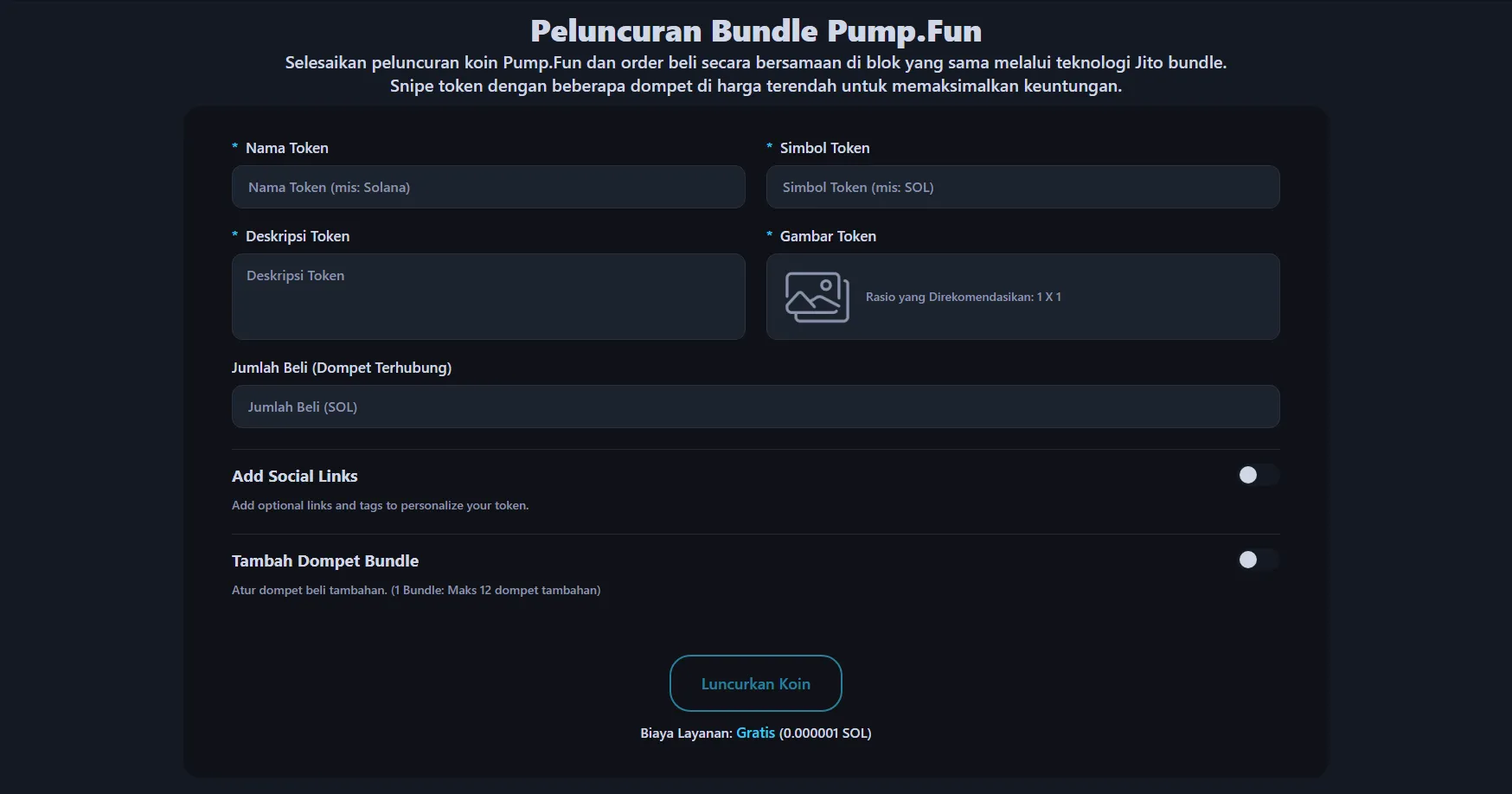The image size is (1512, 794).
Task: Focus the Nama Token input field
Action: coord(488,187)
